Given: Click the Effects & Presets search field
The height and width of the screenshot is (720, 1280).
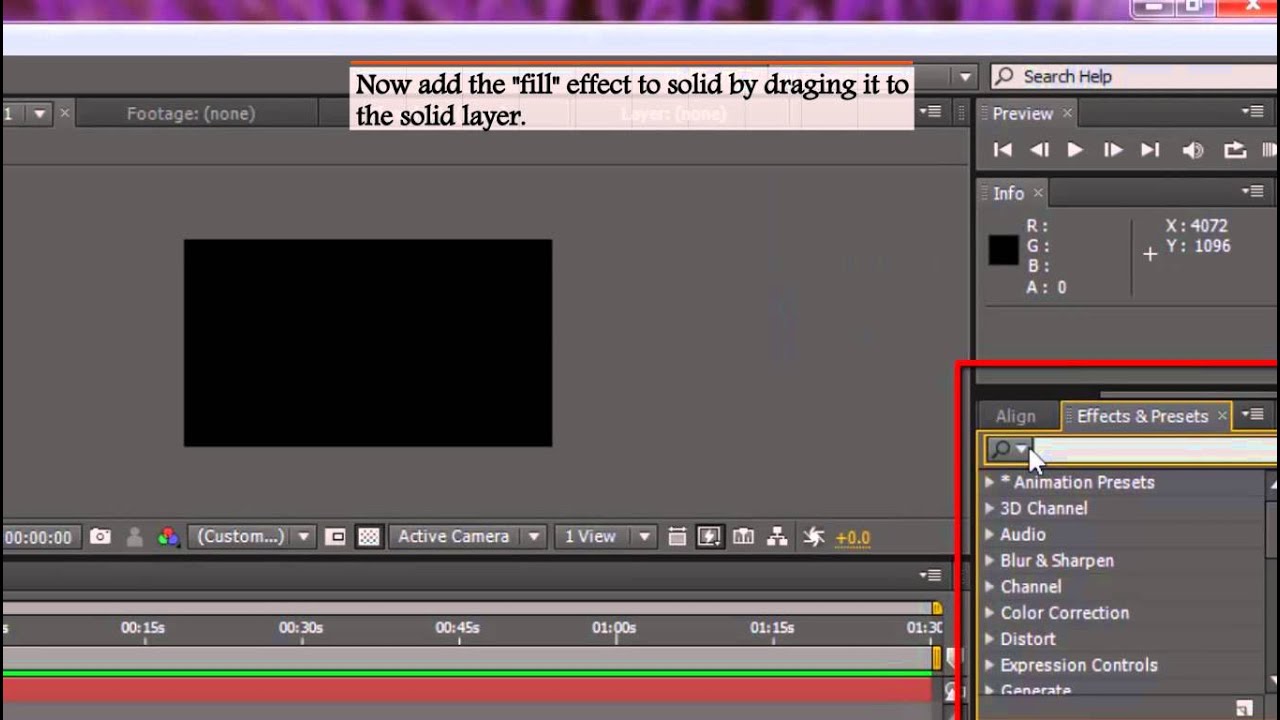Looking at the screenshot, I should (1155, 450).
